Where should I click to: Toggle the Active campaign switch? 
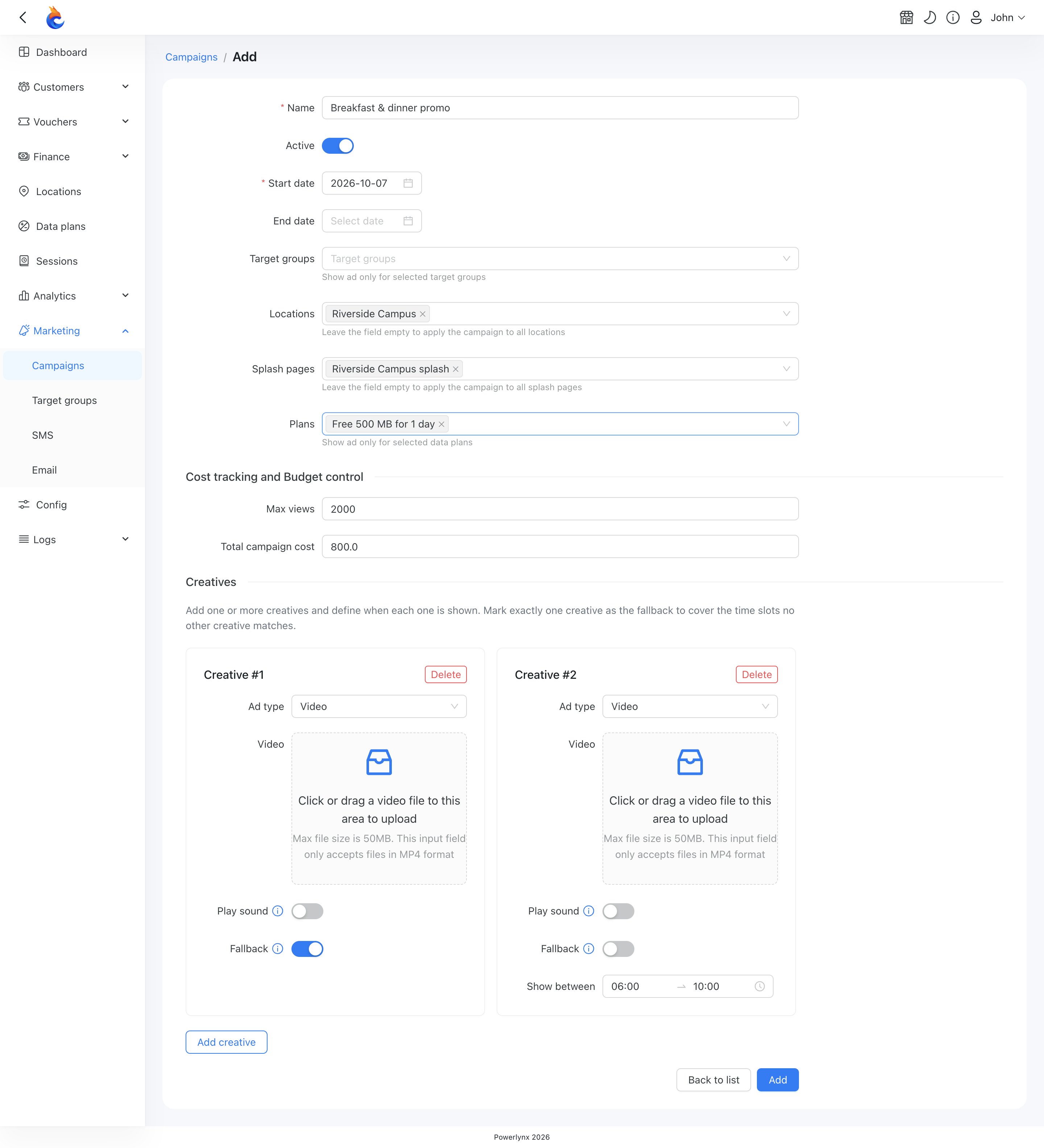pyautogui.click(x=337, y=146)
